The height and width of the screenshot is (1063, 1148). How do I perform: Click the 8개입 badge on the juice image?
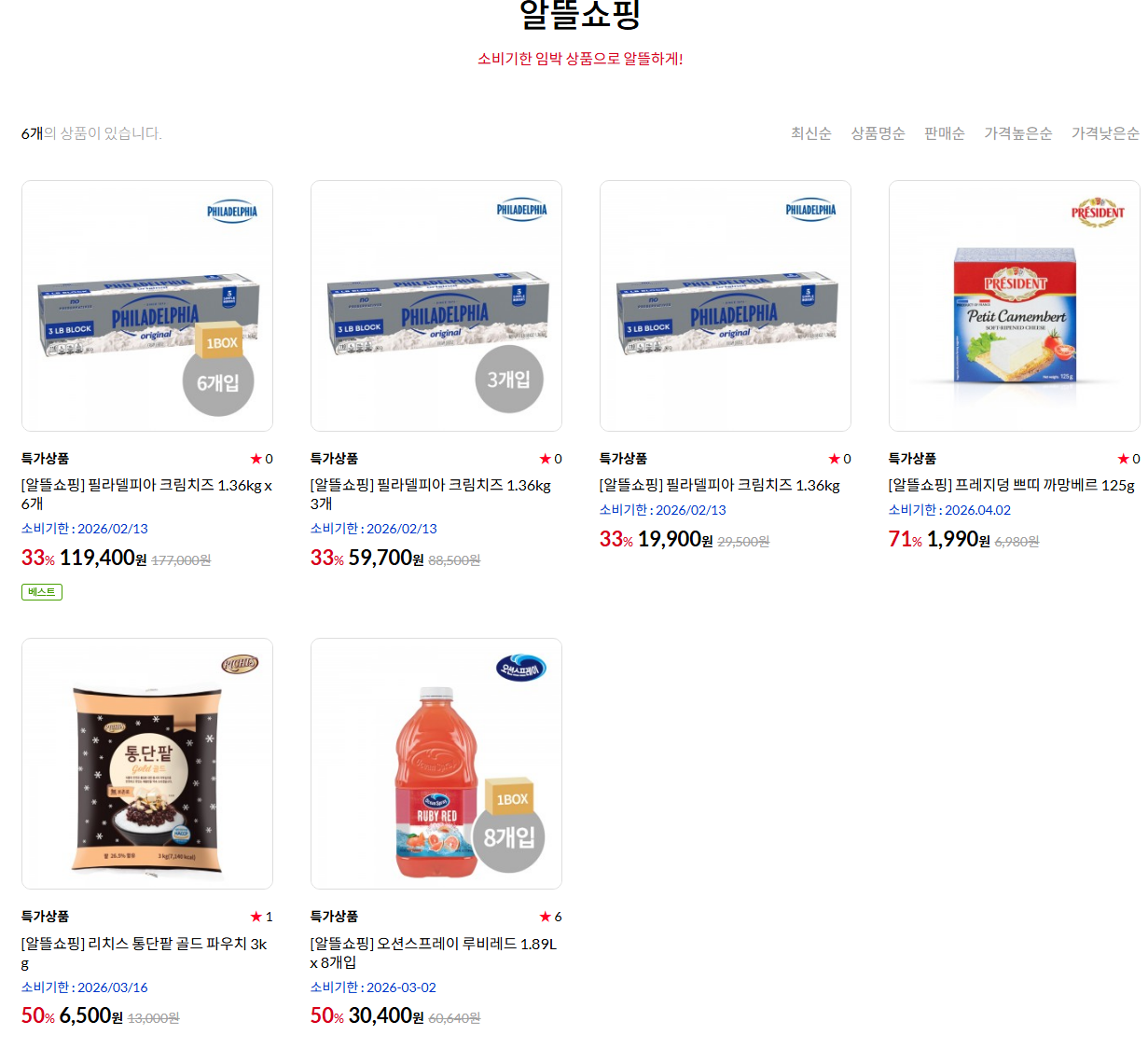[509, 837]
